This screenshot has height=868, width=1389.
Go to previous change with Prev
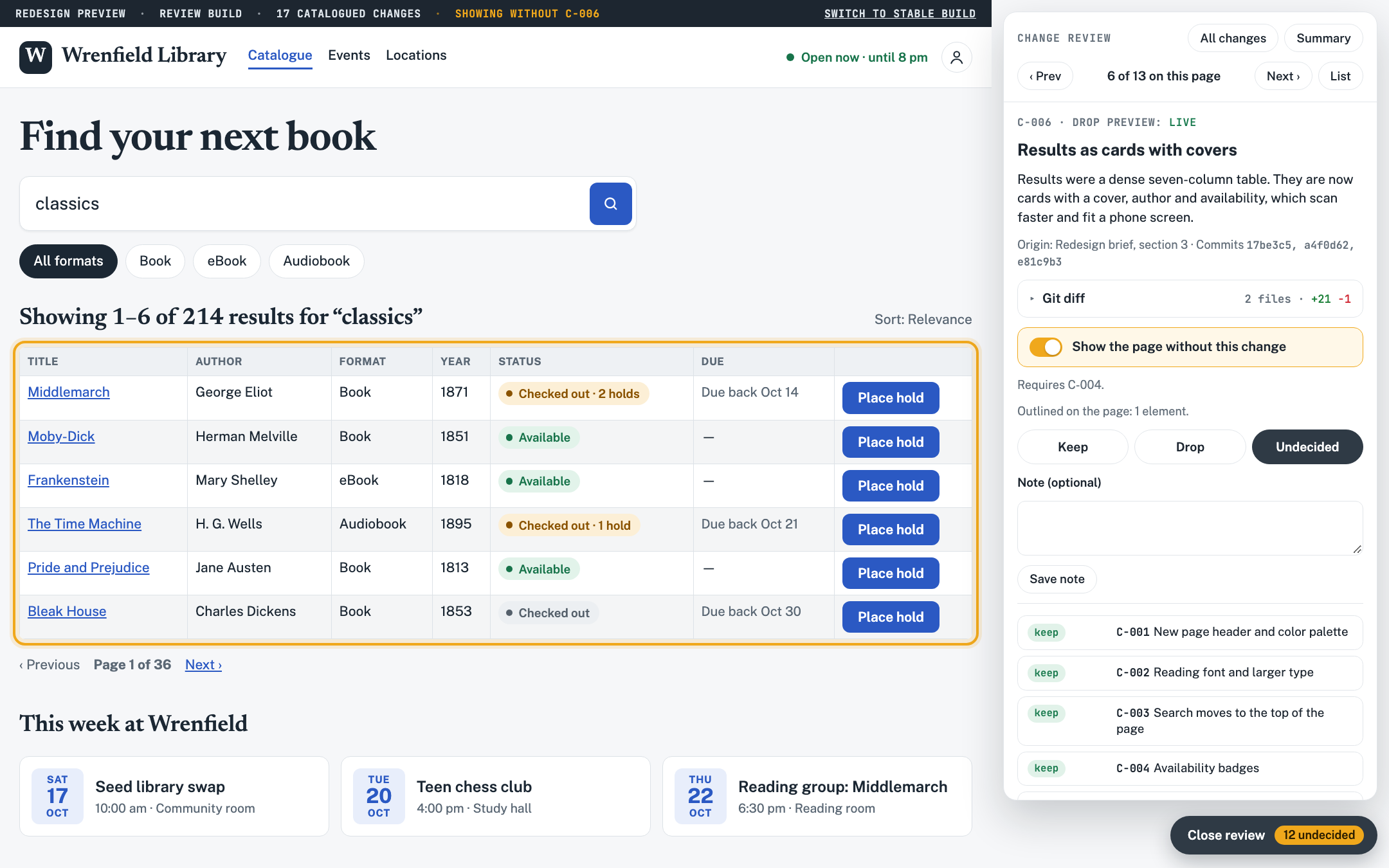coord(1045,77)
